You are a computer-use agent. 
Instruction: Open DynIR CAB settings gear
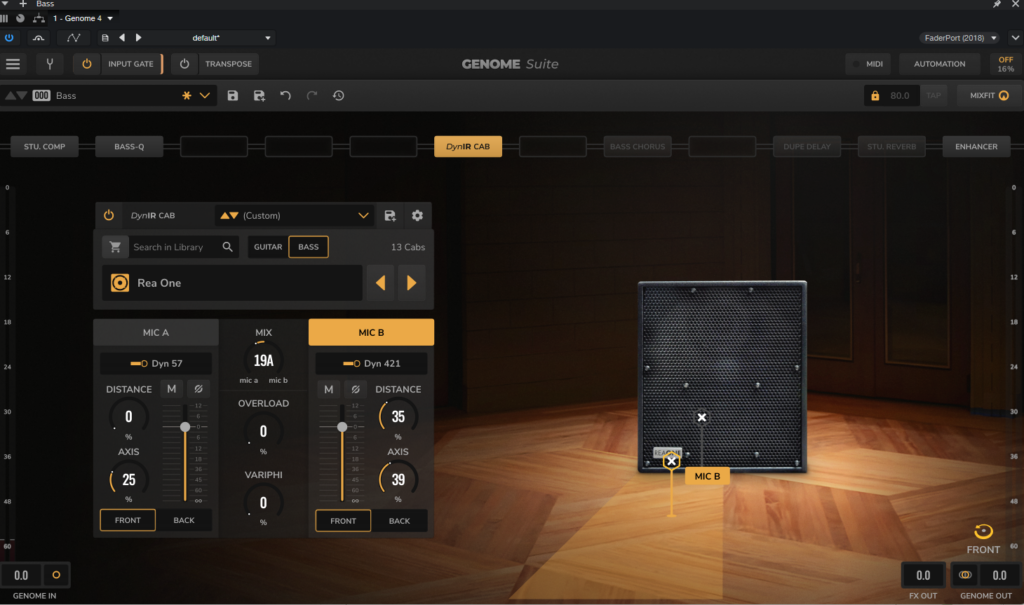(417, 216)
